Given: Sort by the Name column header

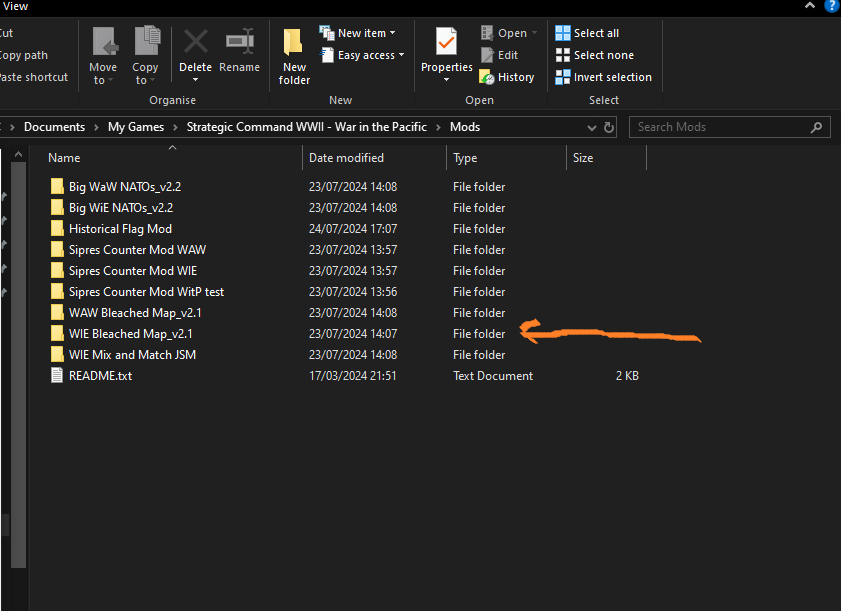Looking at the screenshot, I should point(64,158).
